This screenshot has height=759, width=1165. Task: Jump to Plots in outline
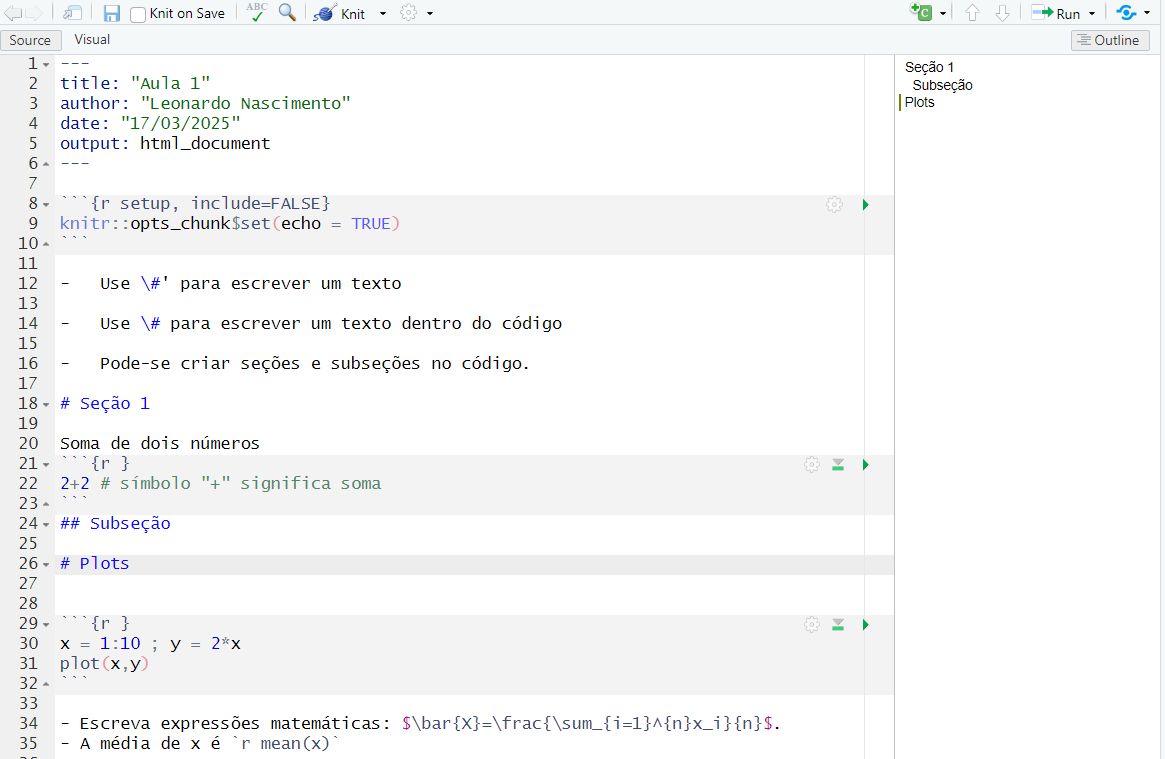click(x=920, y=102)
